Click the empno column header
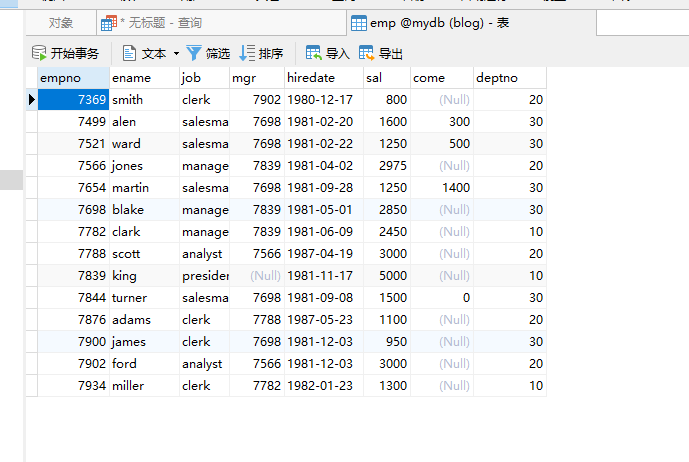This screenshot has width=689, height=462. [x=72, y=77]
